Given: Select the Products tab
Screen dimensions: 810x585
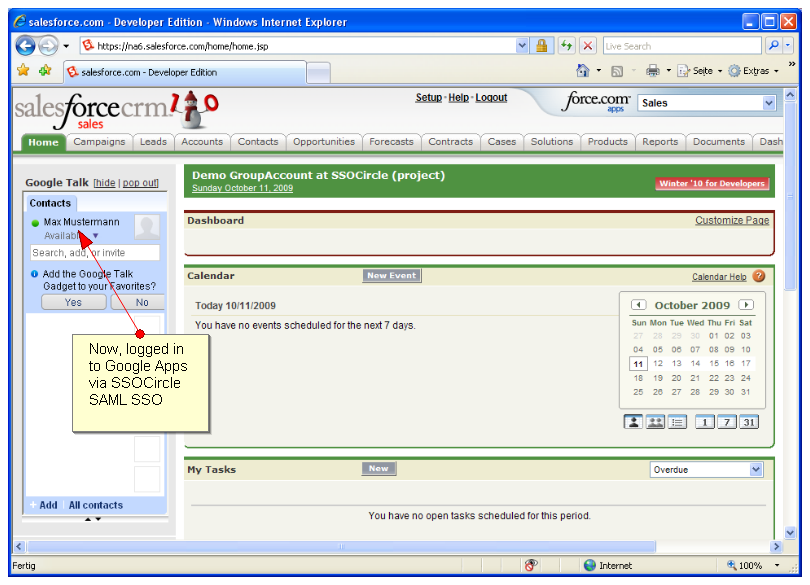Looking at the screenshot, I should tap(608, 142).
